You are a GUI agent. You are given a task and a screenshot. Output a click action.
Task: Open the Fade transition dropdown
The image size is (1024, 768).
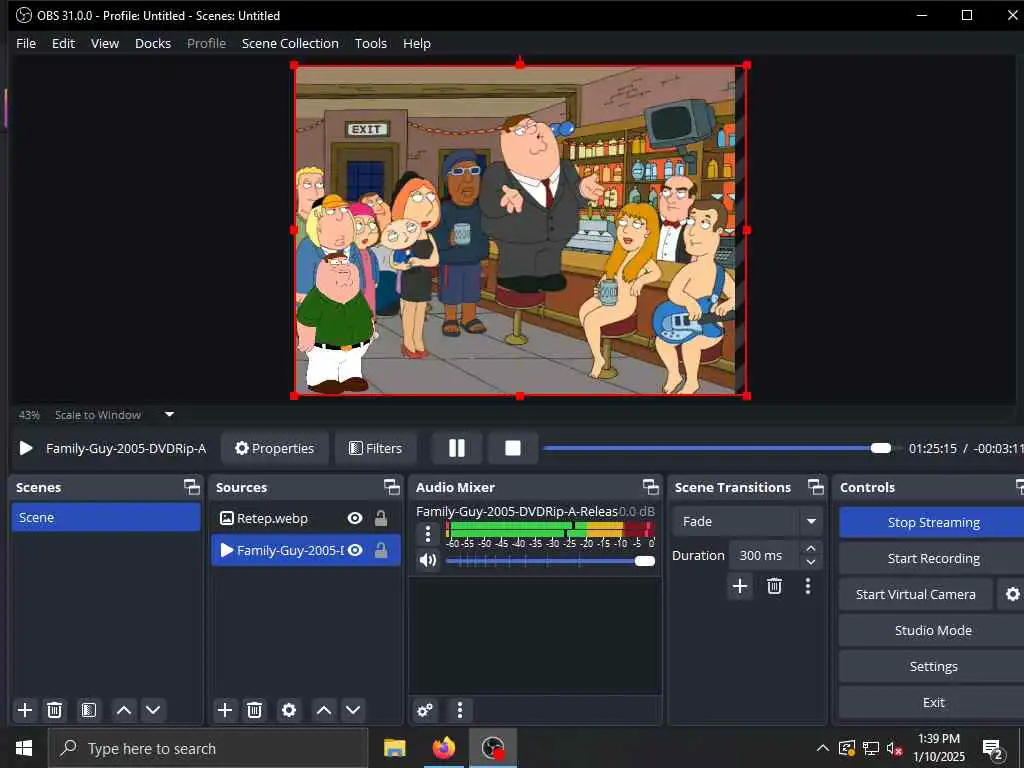tap(747, 521)
